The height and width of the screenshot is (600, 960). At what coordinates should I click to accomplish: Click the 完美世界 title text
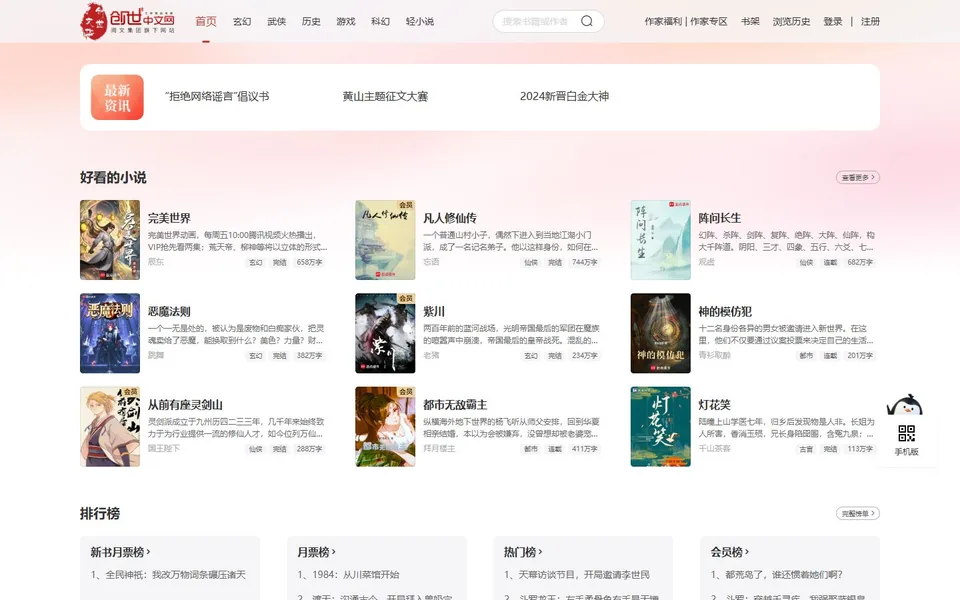[x=170, y=219]
